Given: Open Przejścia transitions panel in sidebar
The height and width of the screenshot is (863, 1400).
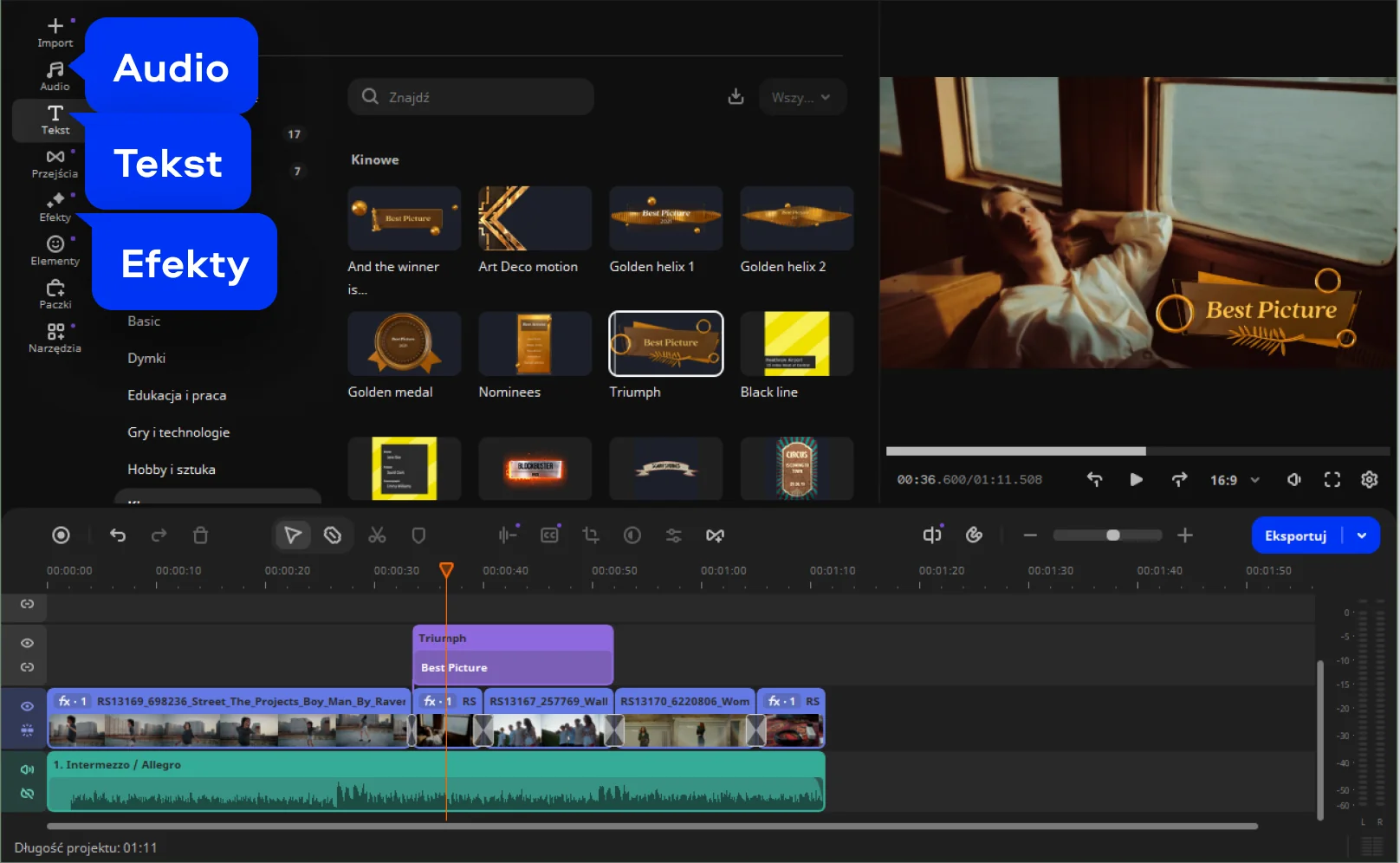Looking at the screenshot, I should 55,163.
